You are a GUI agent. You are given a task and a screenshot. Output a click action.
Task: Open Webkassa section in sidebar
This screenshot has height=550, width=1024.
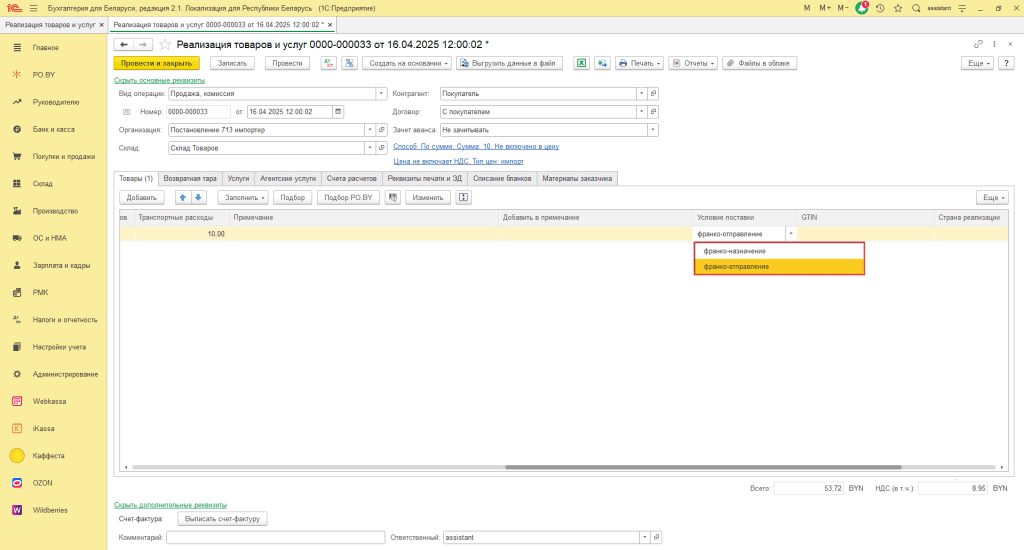pos(50,401)
